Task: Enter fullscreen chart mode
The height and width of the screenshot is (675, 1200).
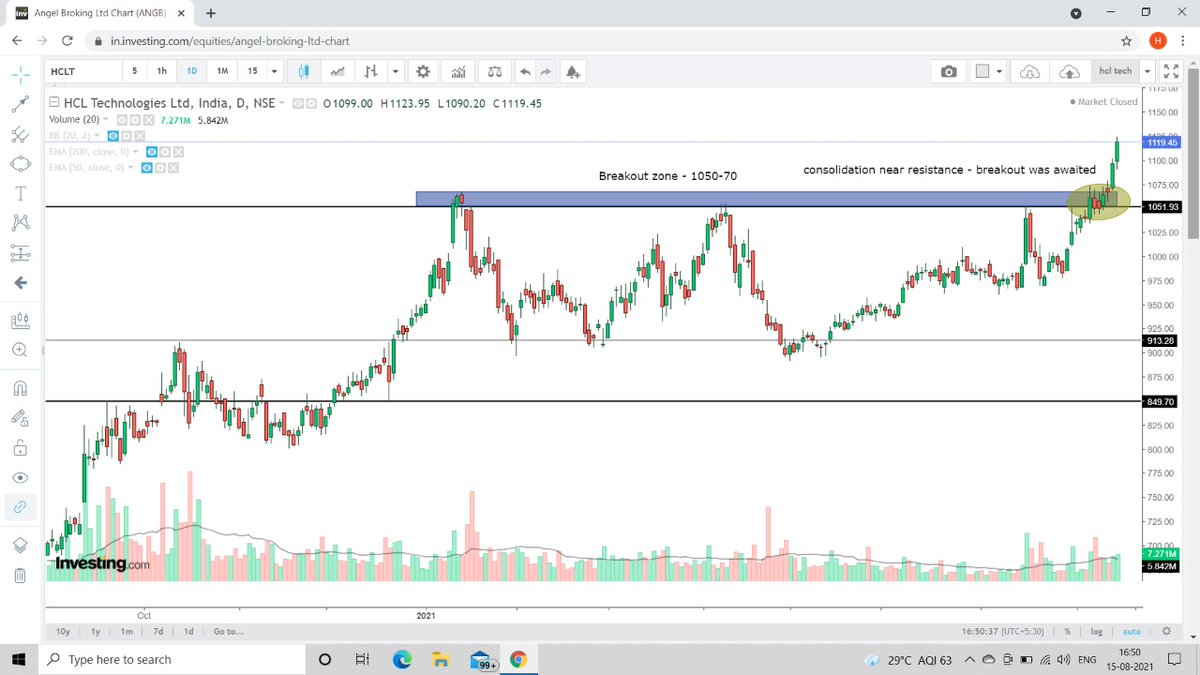Action: 1172,72
